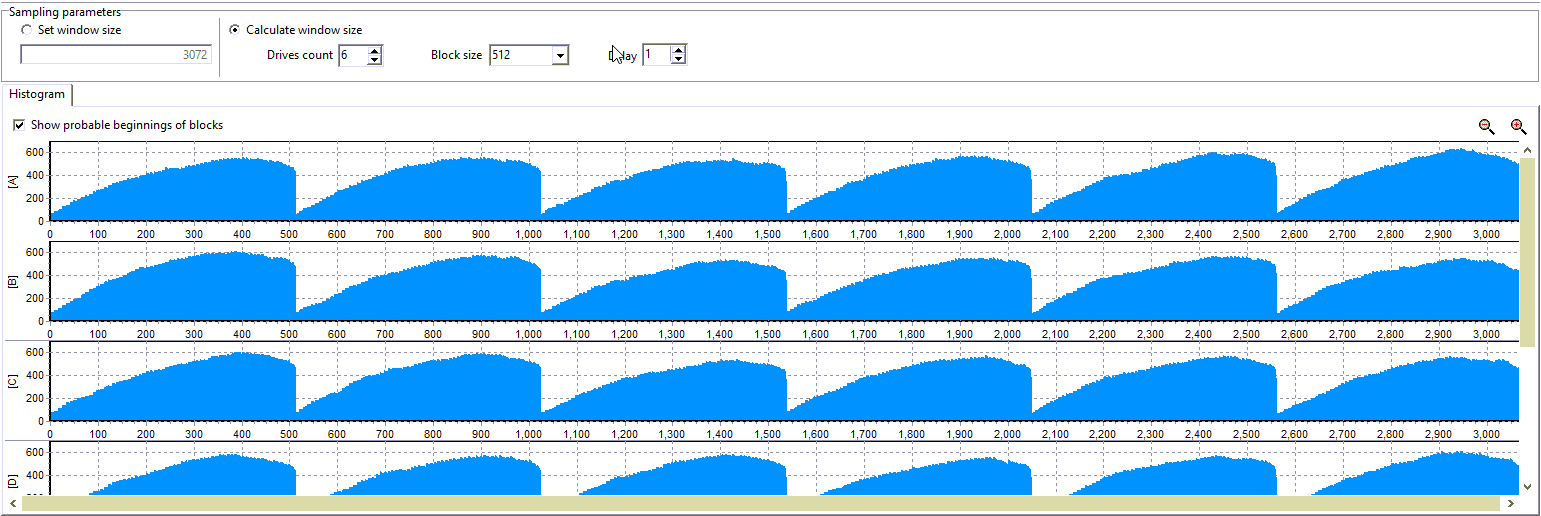Switch to the Histogram tab

click(x=37, y=94)
